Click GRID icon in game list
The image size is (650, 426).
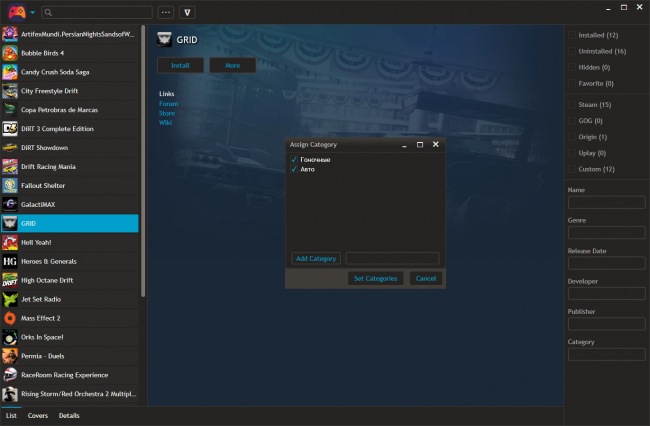(x=10, y=223)
